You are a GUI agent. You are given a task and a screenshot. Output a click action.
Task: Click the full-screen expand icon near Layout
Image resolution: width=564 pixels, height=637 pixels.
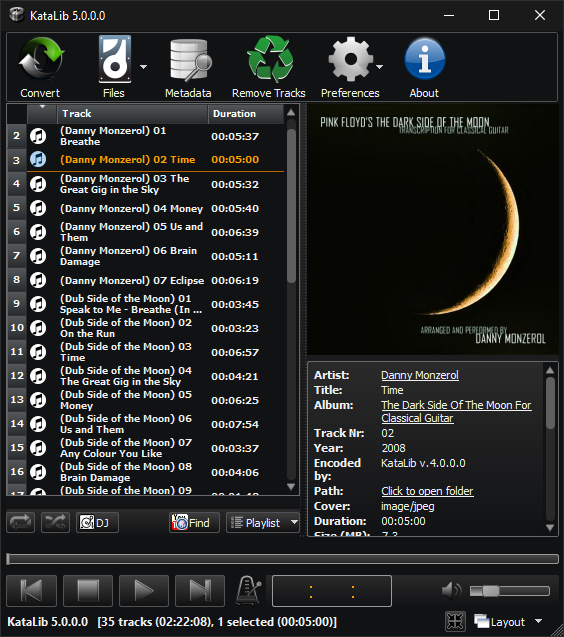point(455,621)
